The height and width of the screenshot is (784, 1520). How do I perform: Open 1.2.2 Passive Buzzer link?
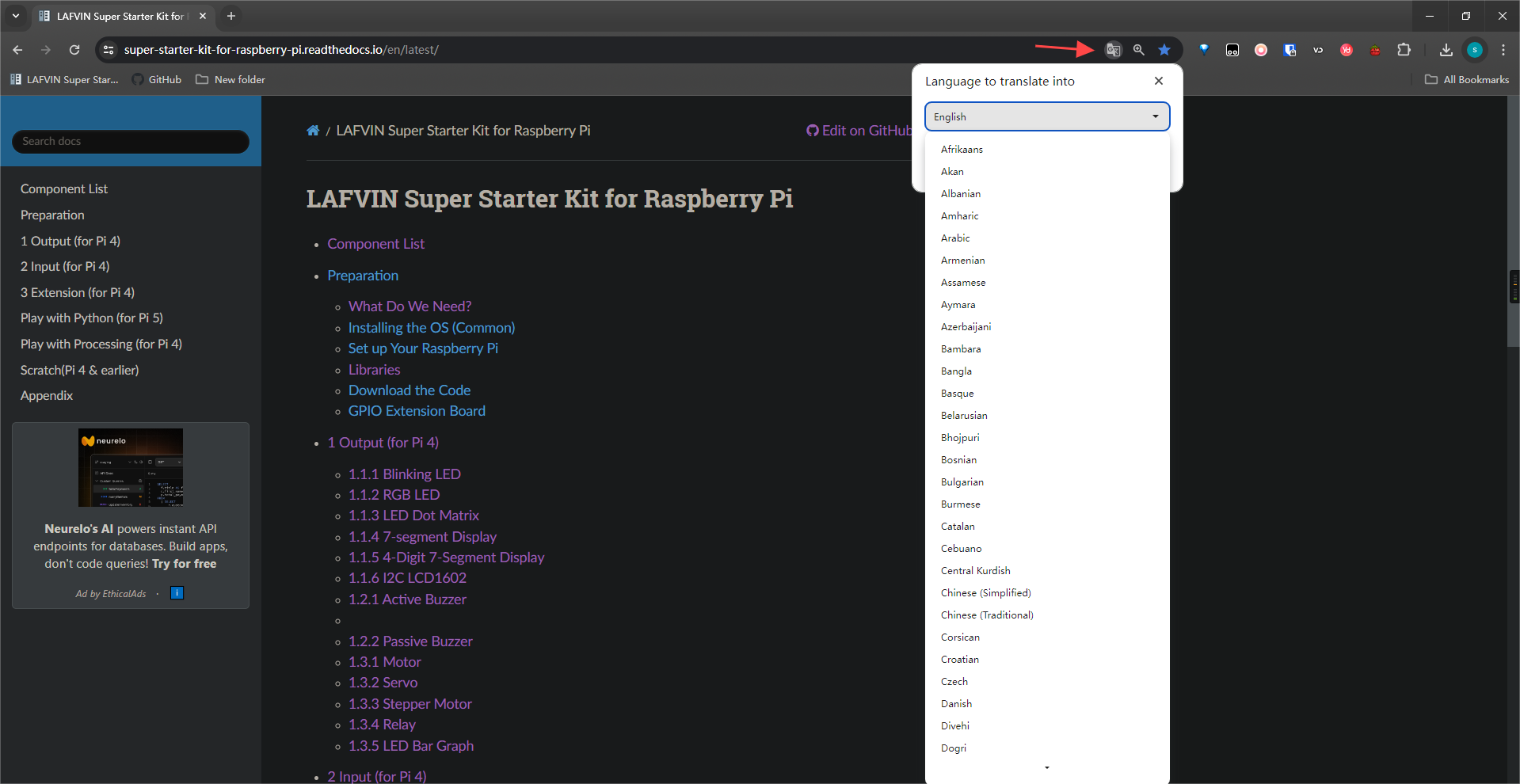coord(410,641)
